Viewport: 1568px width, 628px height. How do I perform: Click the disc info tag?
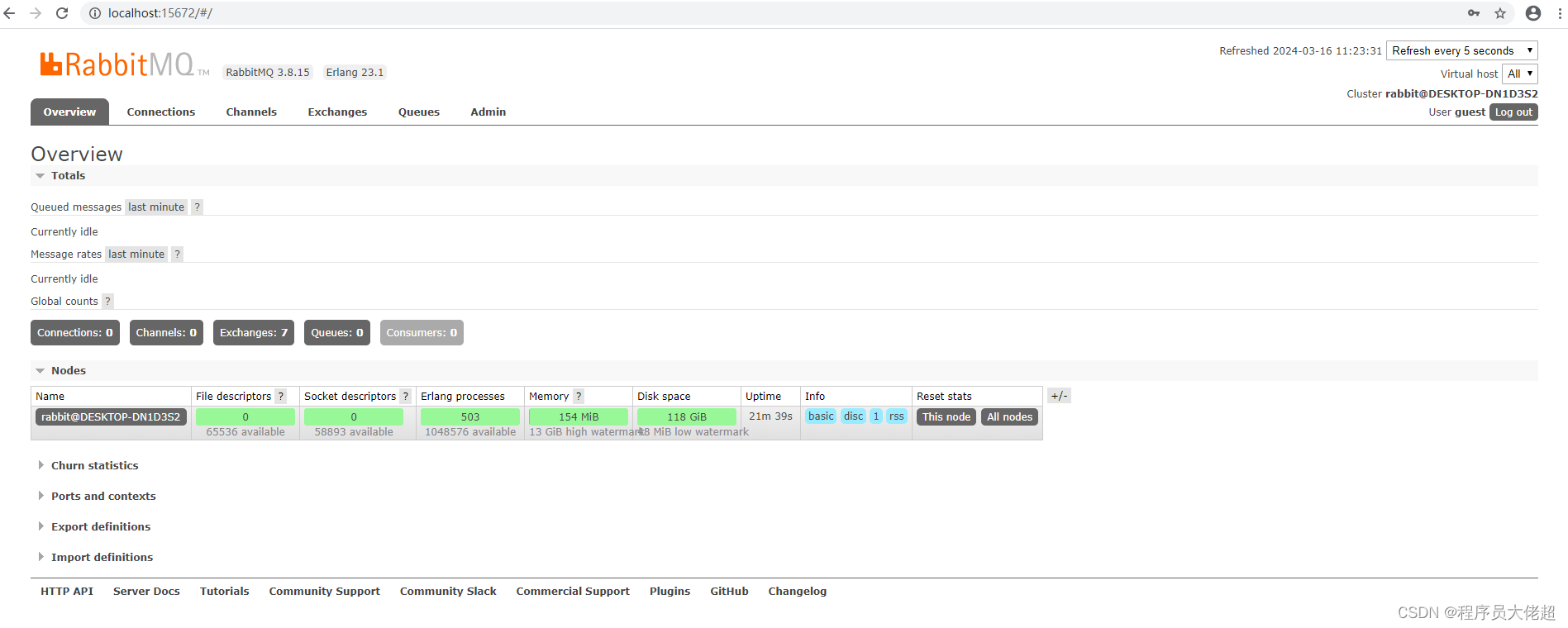click(x=853, y=416)
